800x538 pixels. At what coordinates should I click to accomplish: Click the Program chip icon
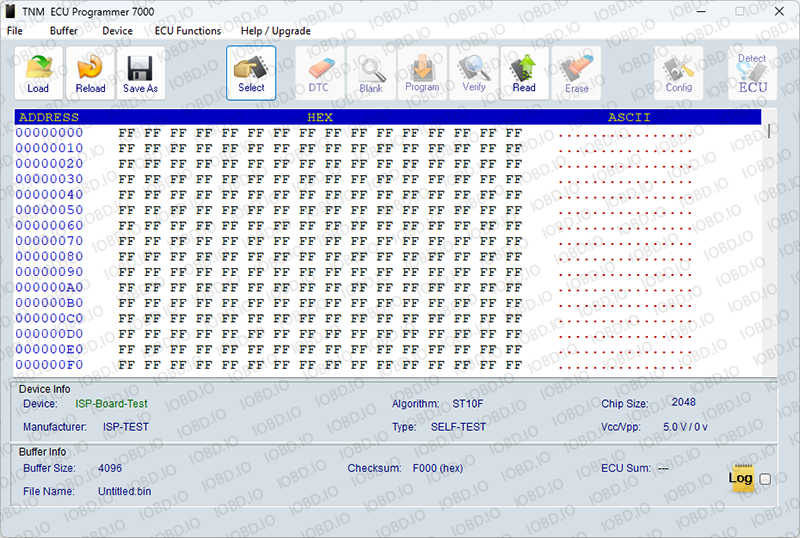coord(422,72)
